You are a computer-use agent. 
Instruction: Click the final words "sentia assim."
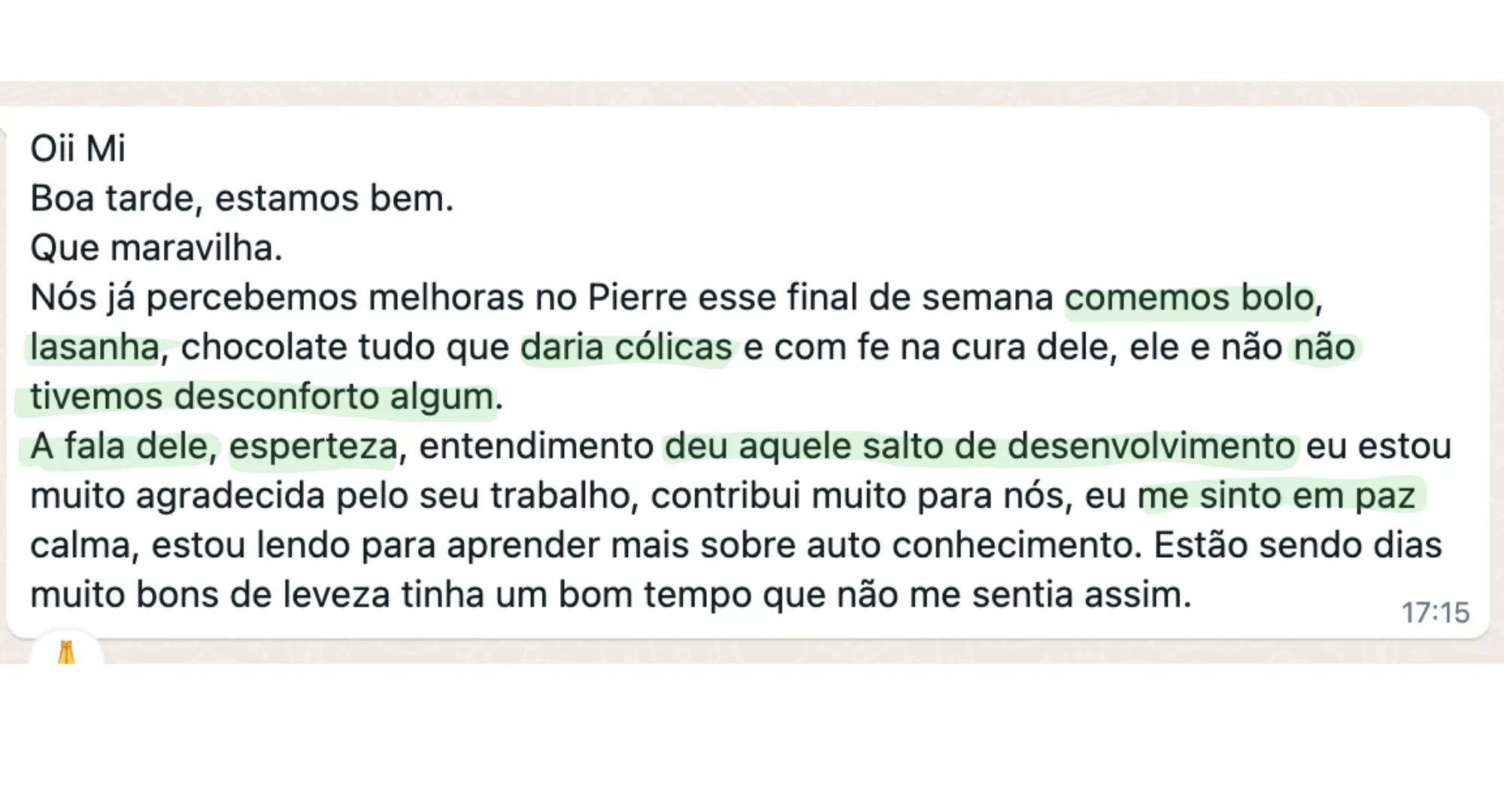(x=1081, y=595)
